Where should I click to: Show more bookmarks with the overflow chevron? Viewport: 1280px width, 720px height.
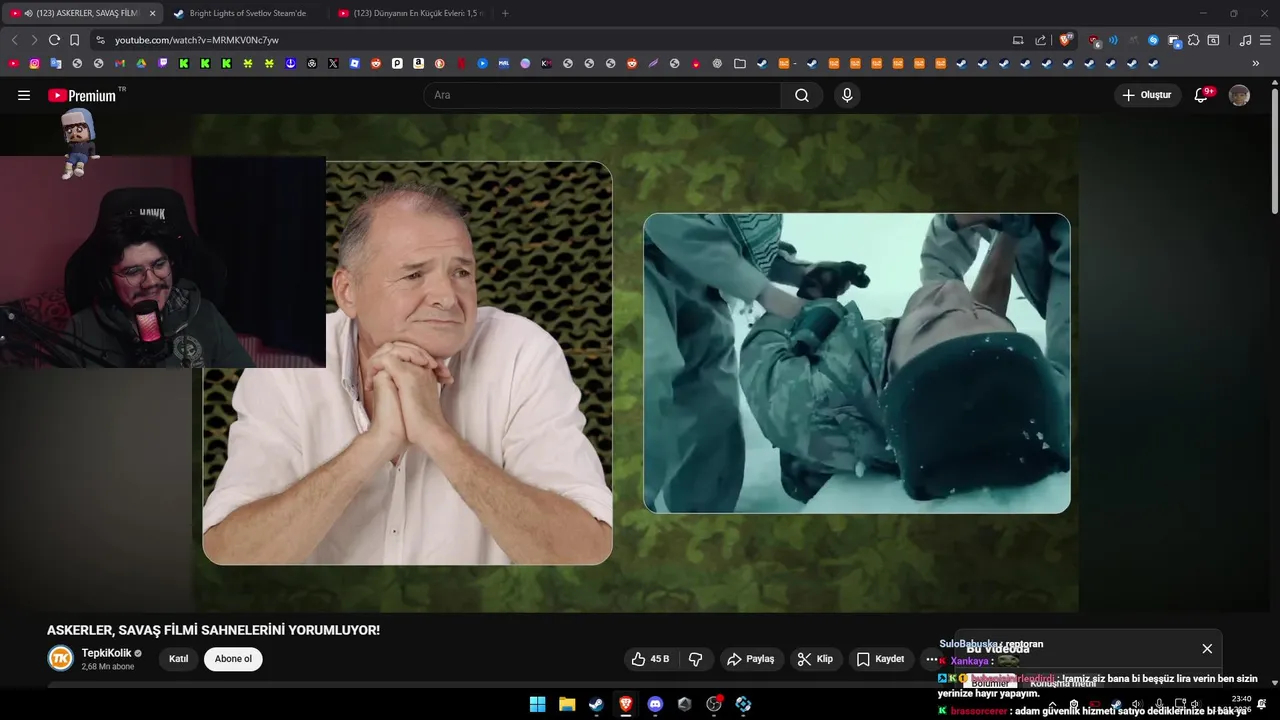tap(1256, 63)
